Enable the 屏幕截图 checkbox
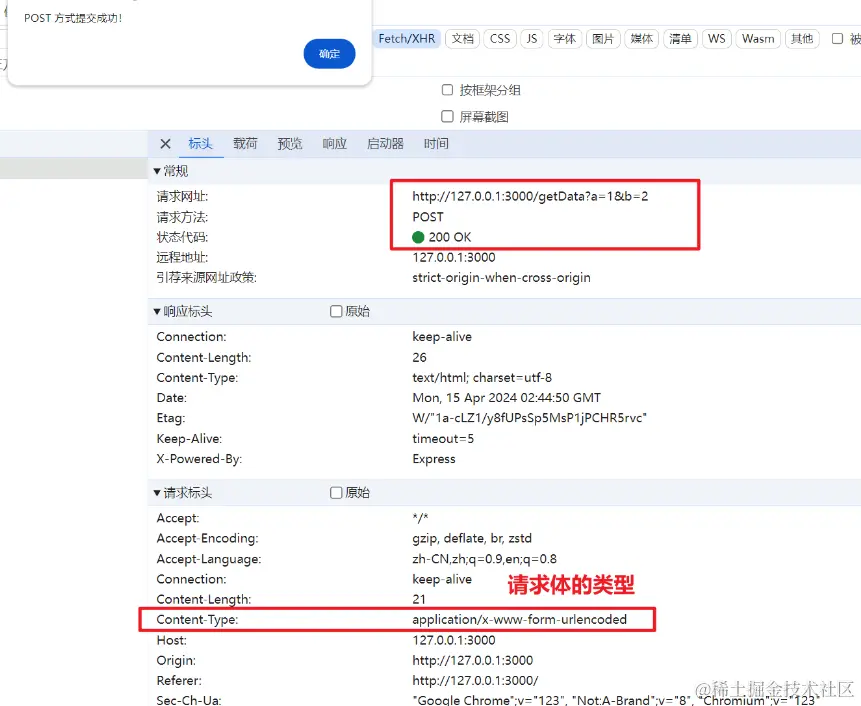 (448, 116)
